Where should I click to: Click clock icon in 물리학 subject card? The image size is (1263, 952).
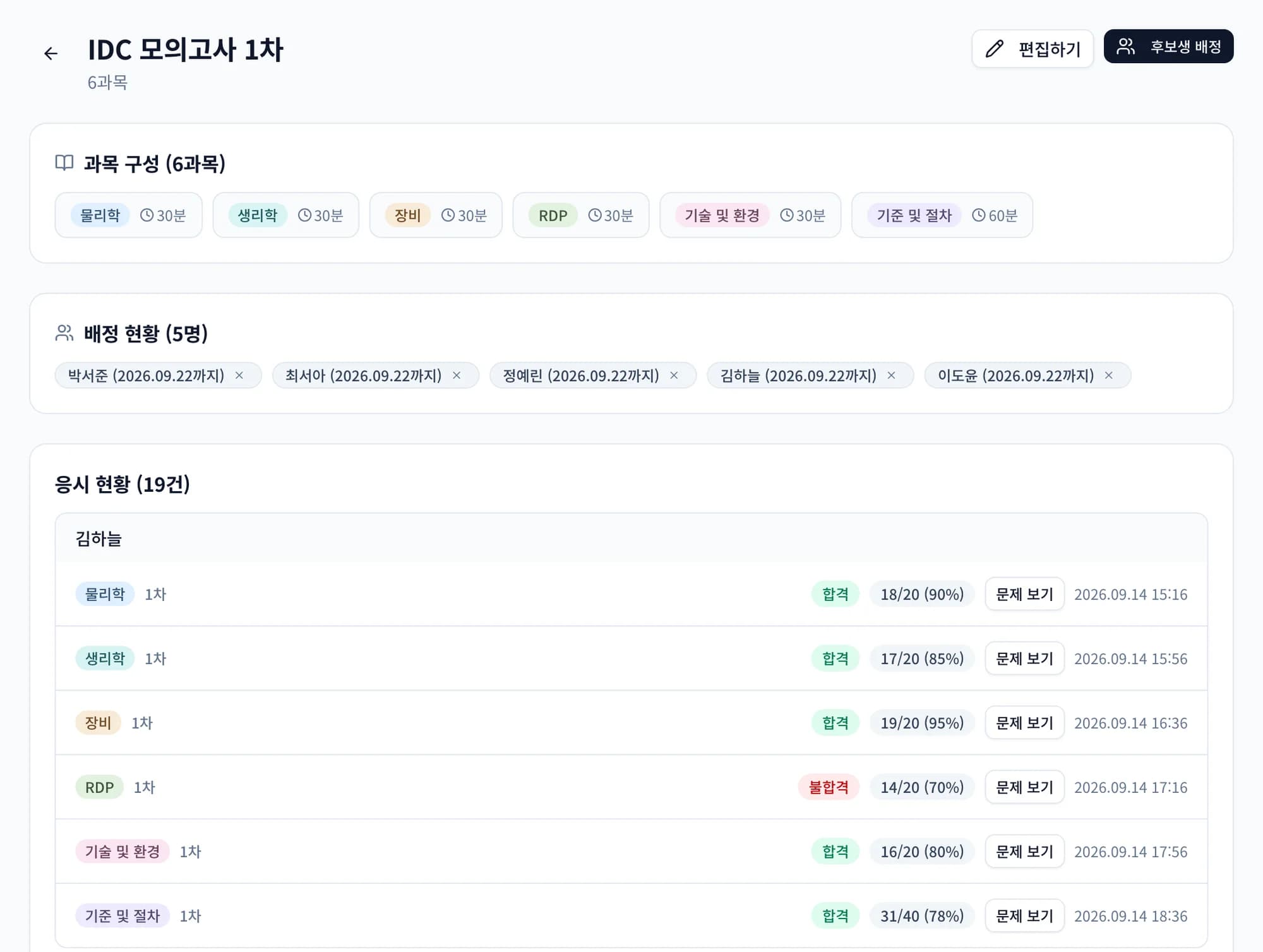(147, 215)
